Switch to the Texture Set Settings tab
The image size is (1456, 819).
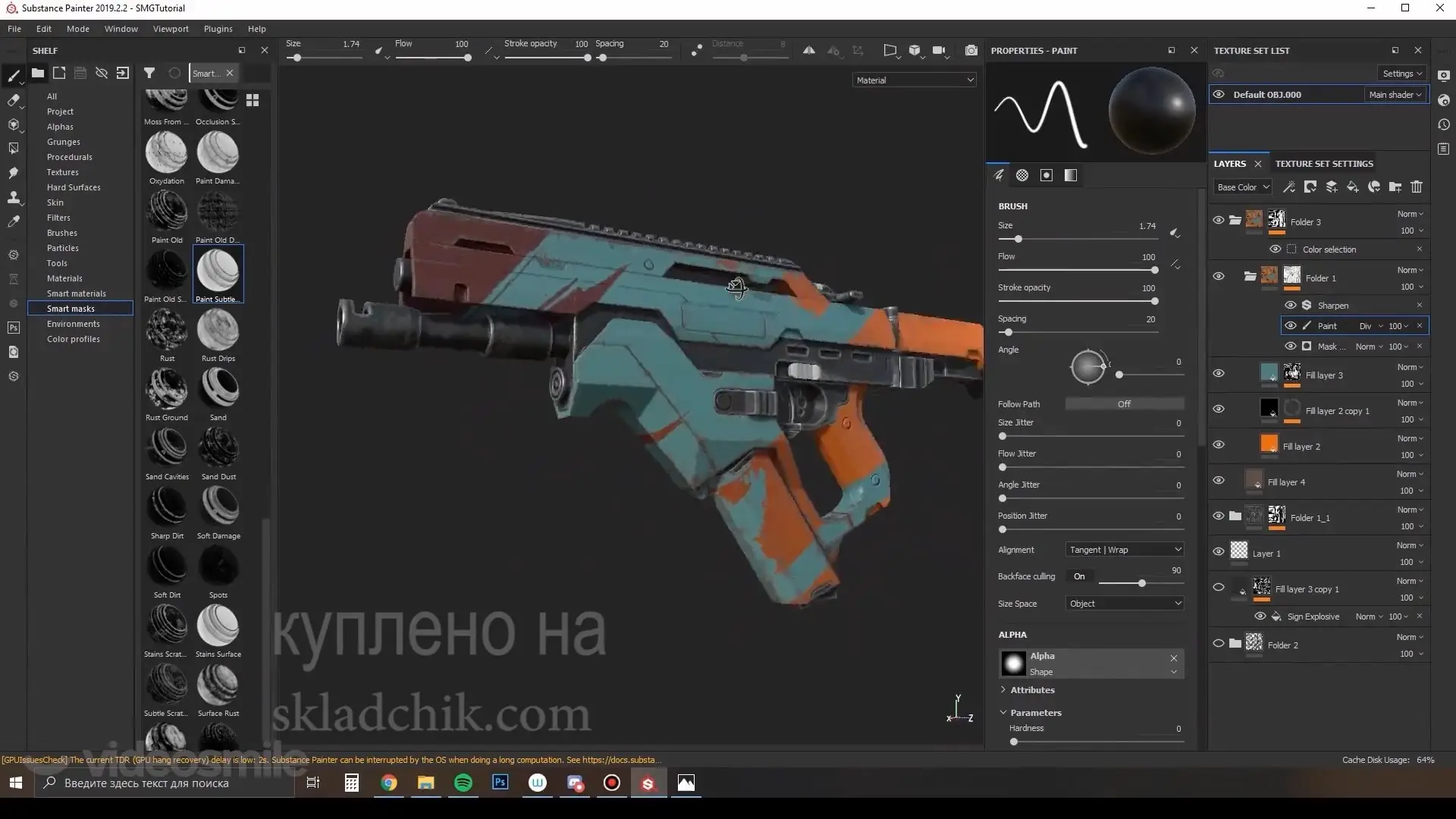pos(1324,163)
